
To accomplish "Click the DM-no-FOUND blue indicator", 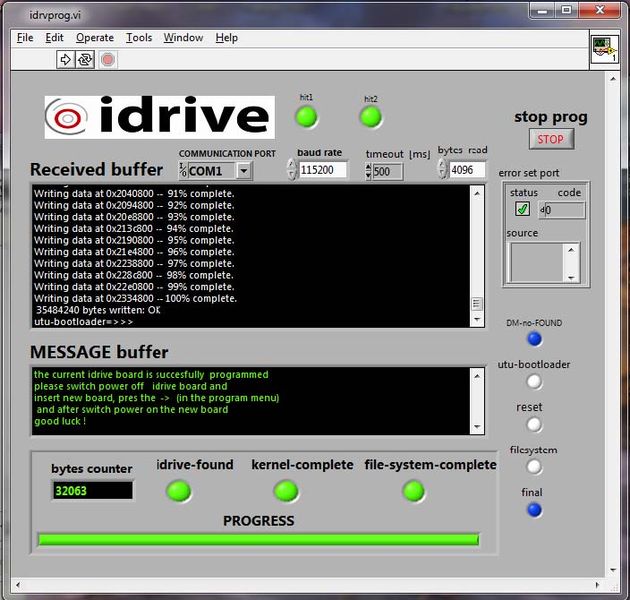I will 534,339.
